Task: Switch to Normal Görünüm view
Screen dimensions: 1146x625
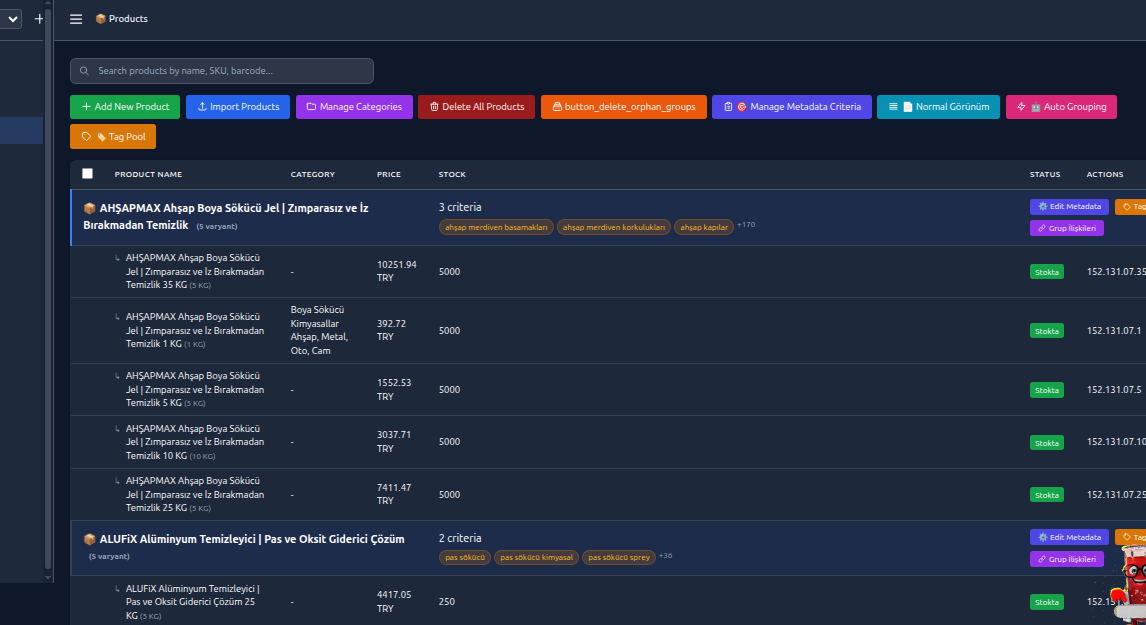Action: (938, 106)
